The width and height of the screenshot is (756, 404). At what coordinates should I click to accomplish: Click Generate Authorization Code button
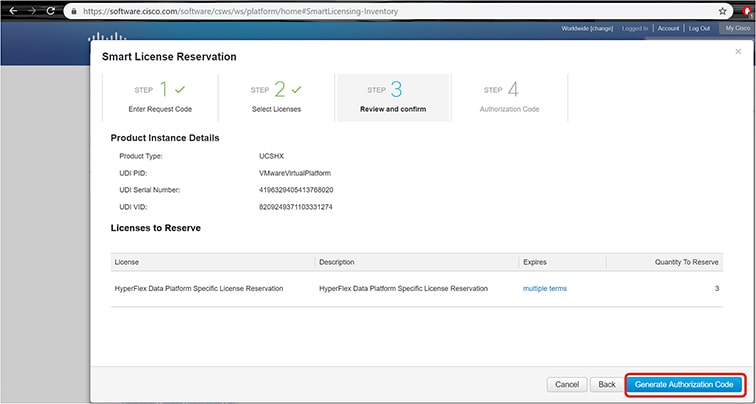click(x=684, y=385)
